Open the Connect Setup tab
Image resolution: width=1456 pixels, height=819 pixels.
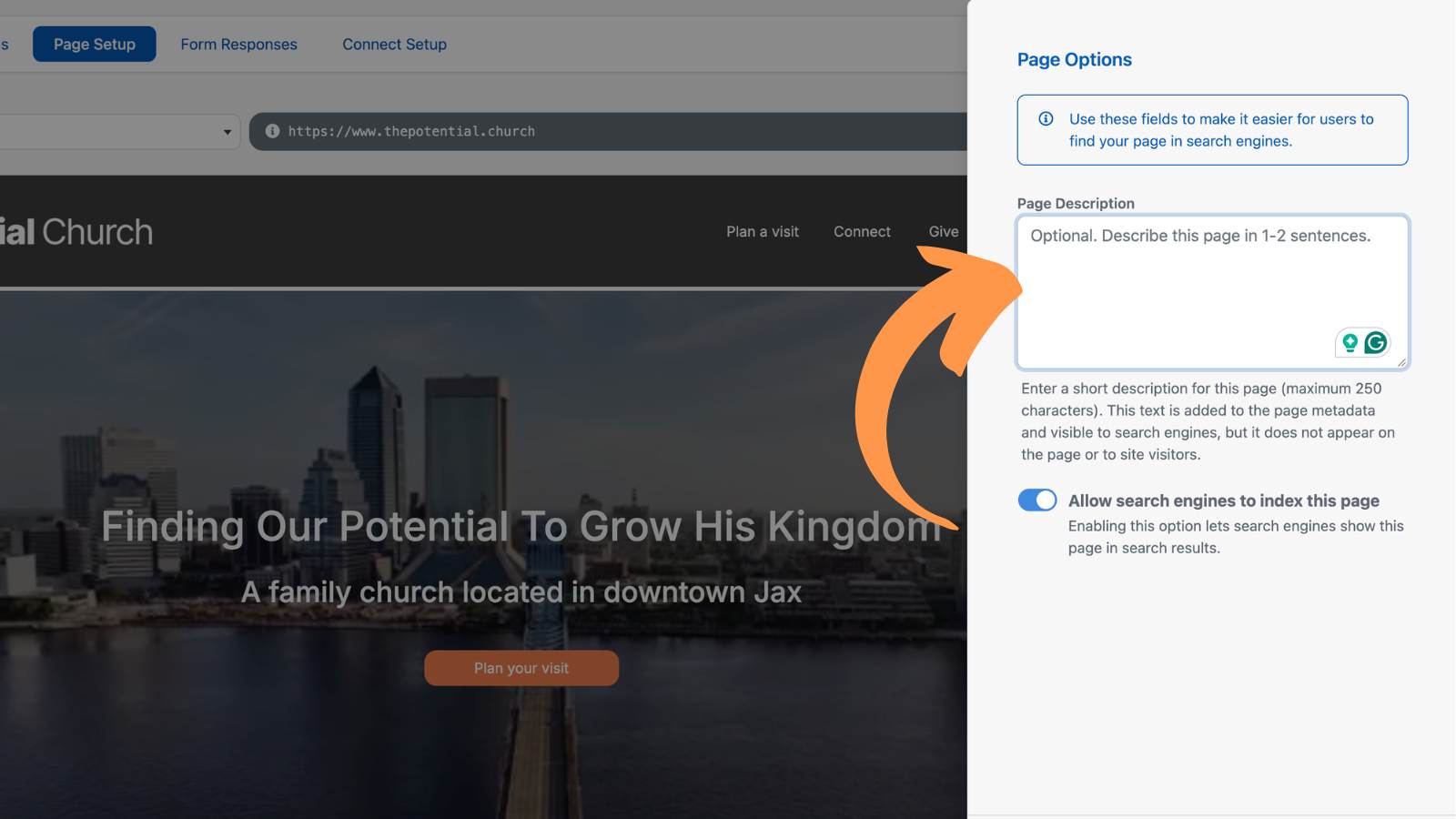click(394, 44)
